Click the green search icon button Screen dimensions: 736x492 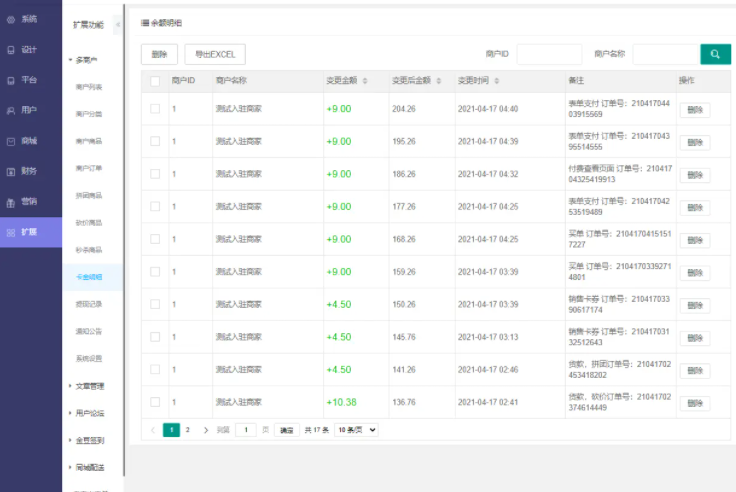coord(715,54)
